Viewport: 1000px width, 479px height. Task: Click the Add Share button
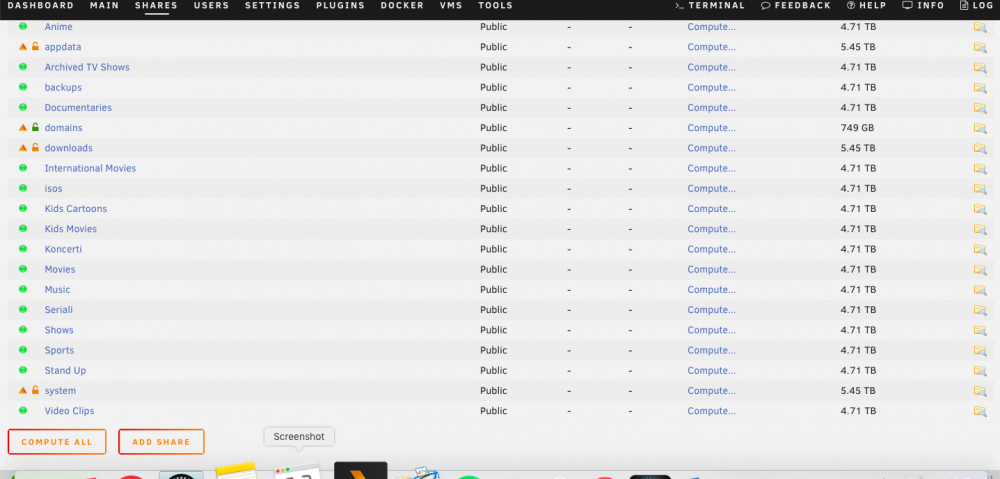click(x=161, y=442)
